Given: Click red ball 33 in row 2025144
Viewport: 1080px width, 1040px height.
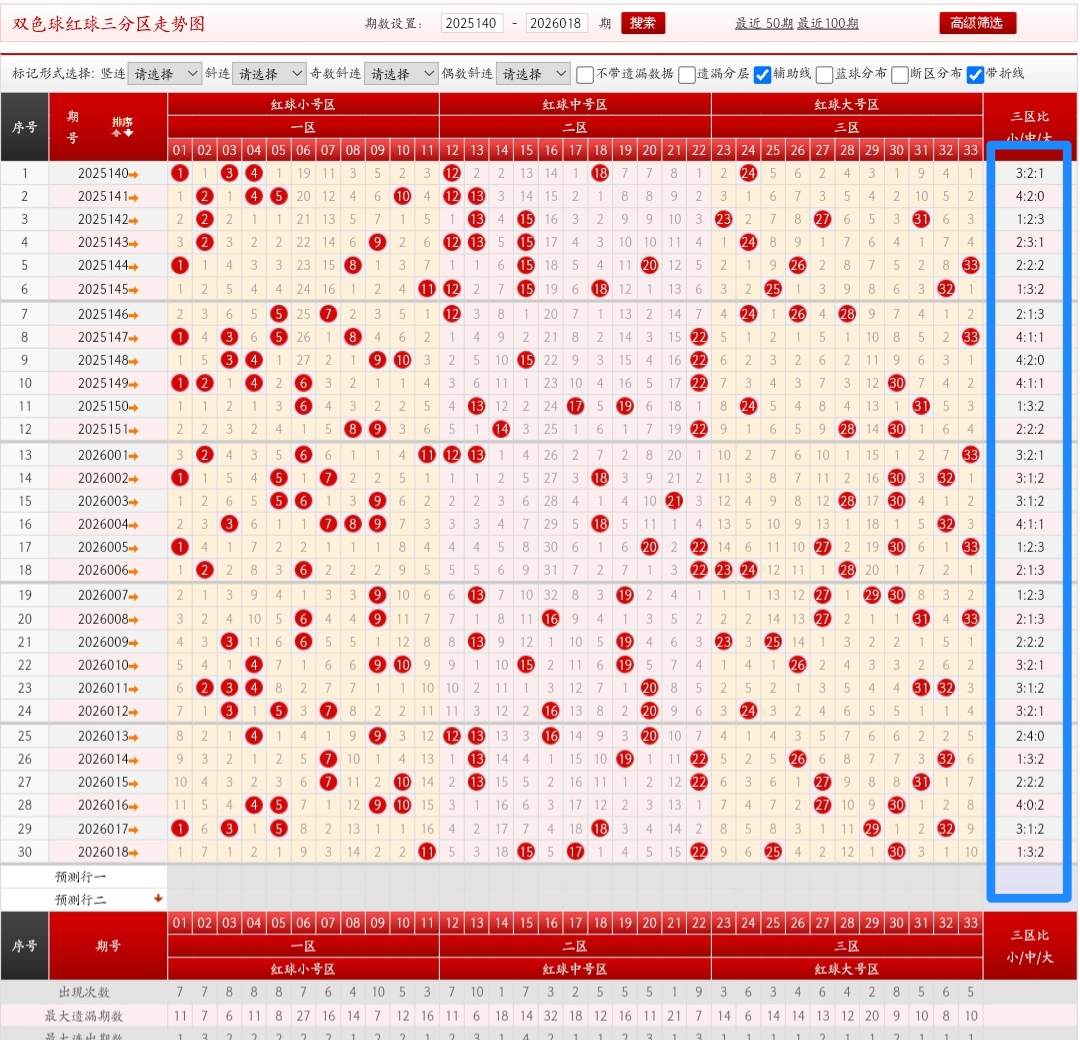Looking at the screenshot, I should point(969,265).
